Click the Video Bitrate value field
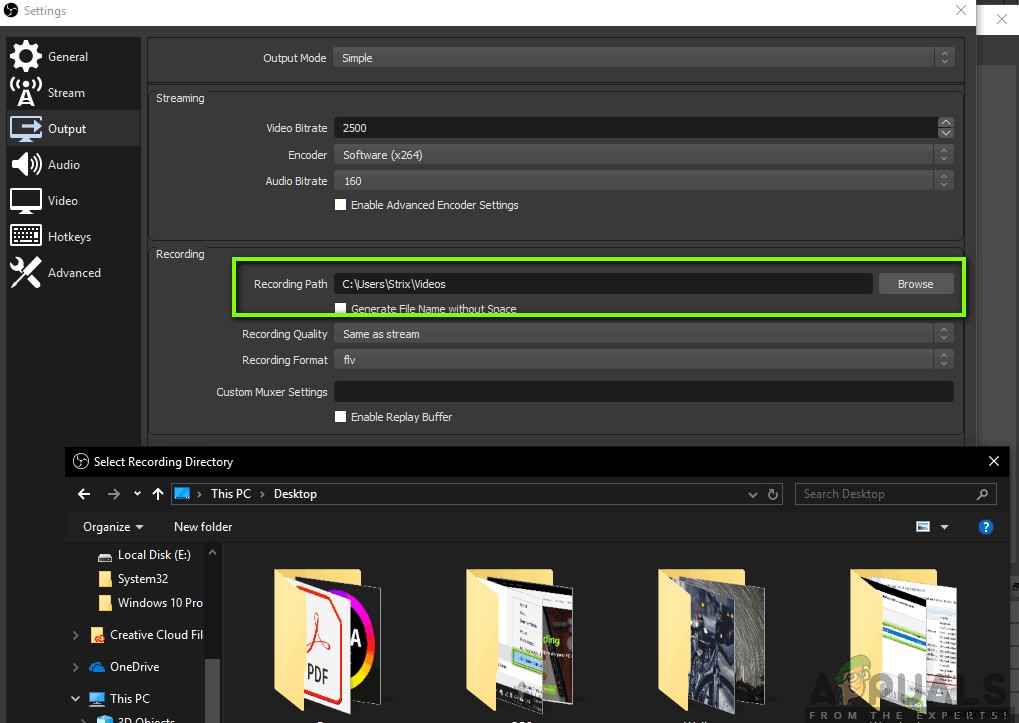 pyautogui.click(x=636, y=128)
